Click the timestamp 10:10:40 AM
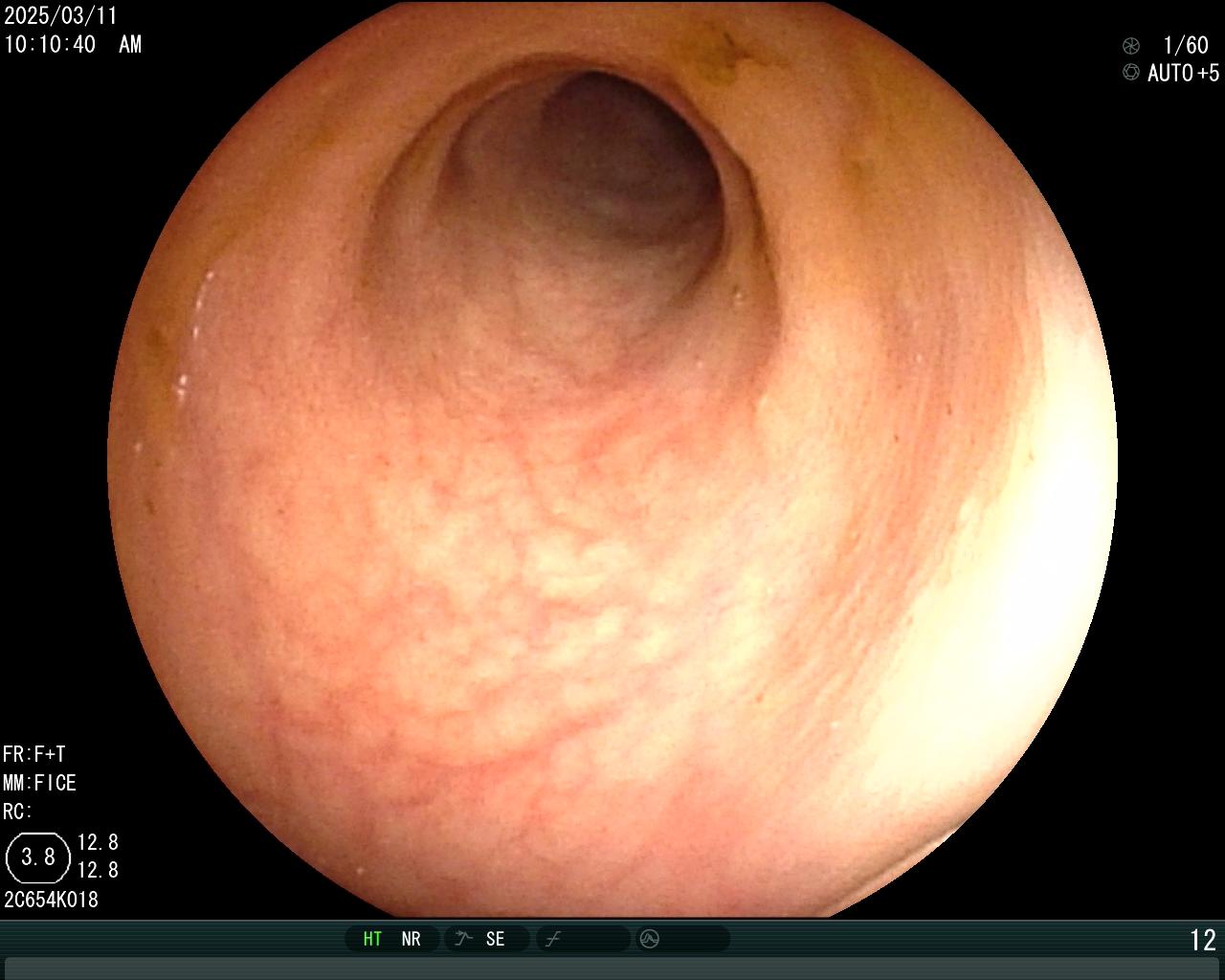The image size is (1225, 980). coord(73,44)
